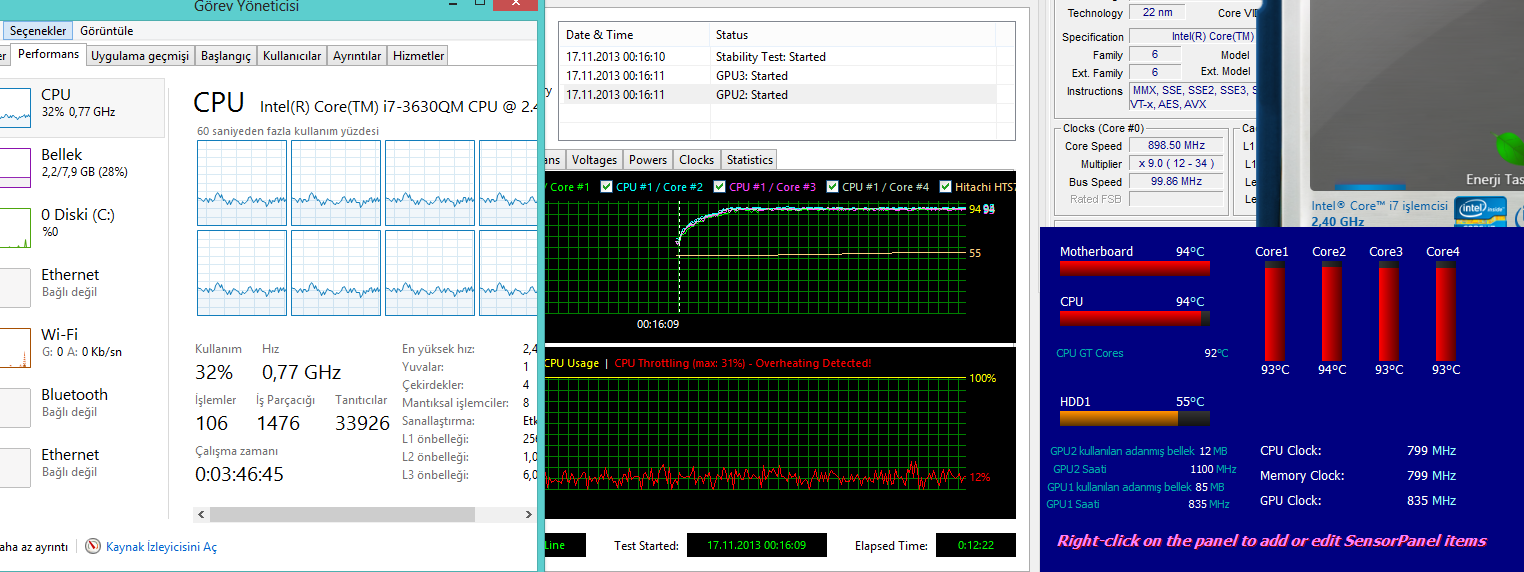
Task: Click the Core4 vertical temperature bar
Action: pyautogui.click(x=1445, y=312)
